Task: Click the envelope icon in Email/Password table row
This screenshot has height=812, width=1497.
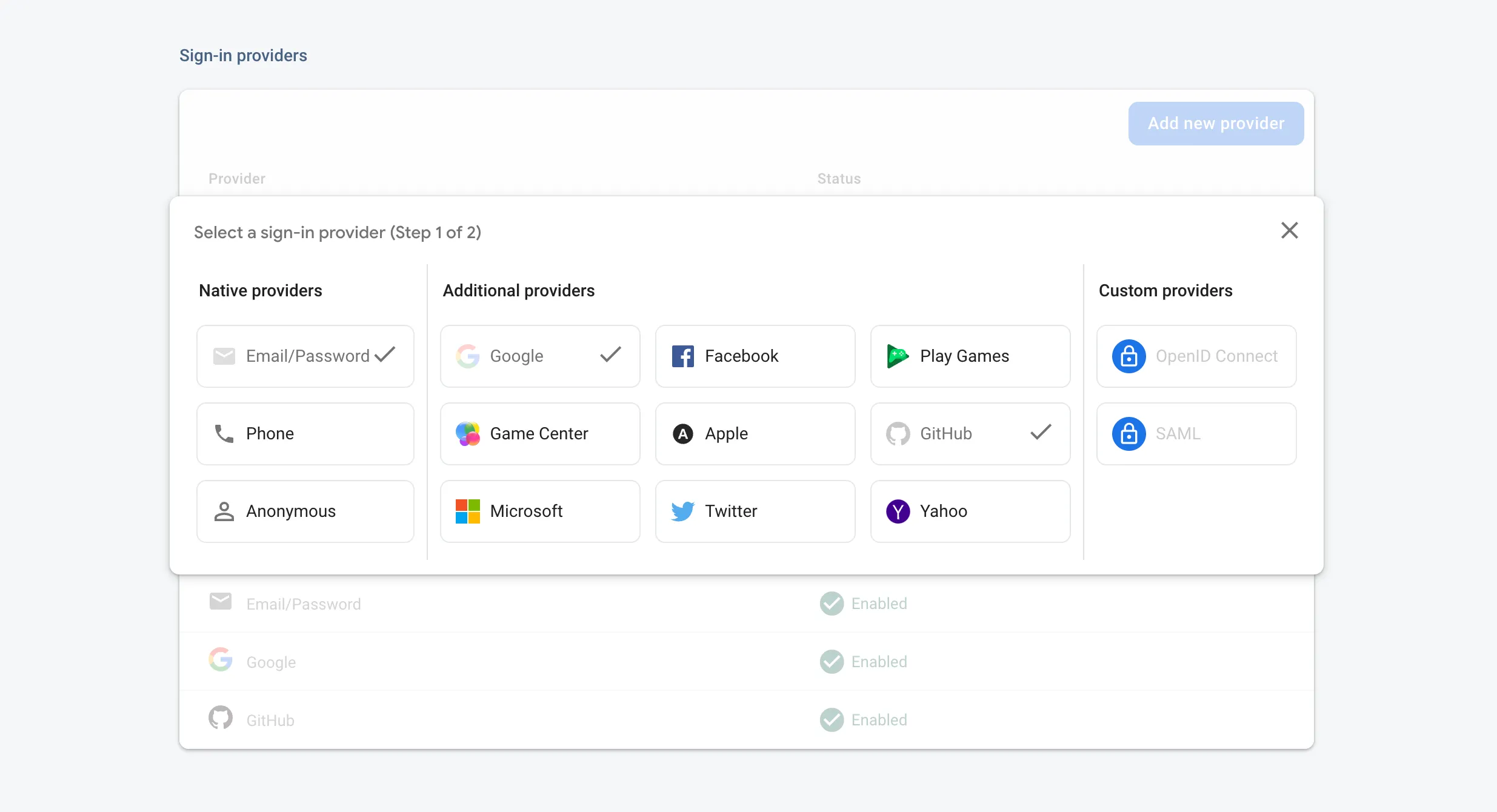Action: [x=221, y=602]
